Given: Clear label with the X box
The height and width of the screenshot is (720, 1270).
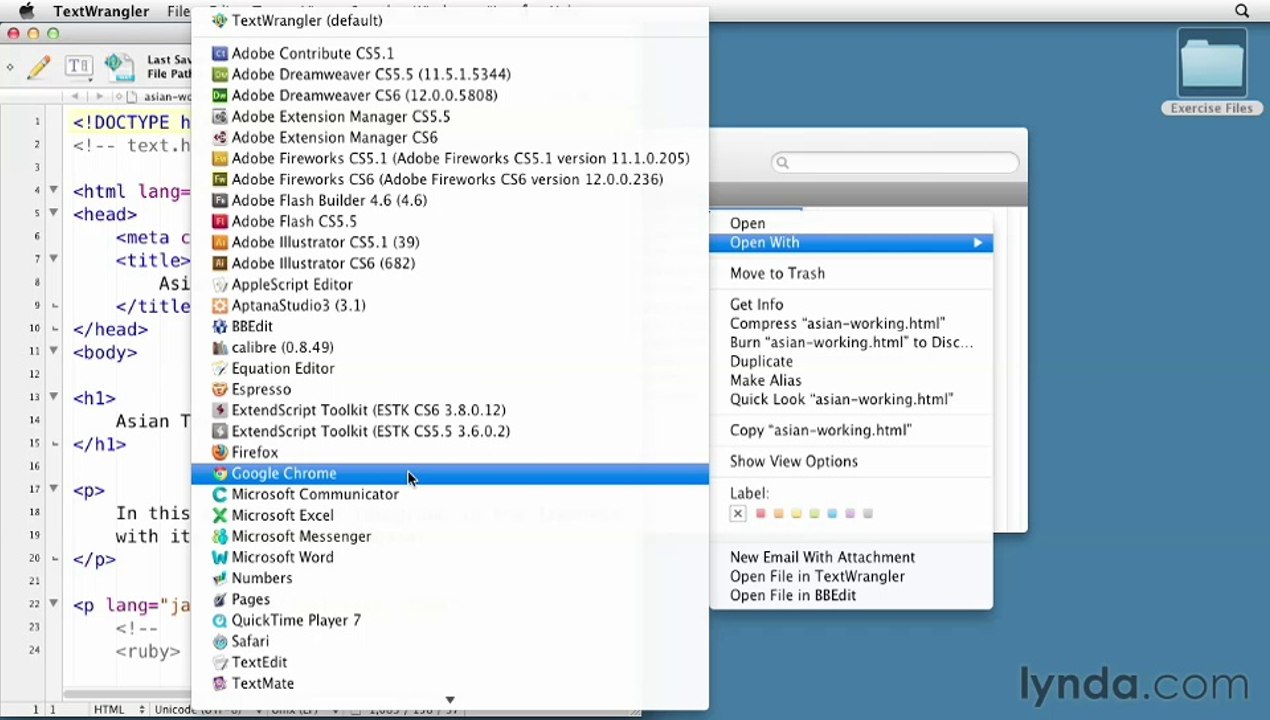Looking at the screenshot, I should click(738, 514).
